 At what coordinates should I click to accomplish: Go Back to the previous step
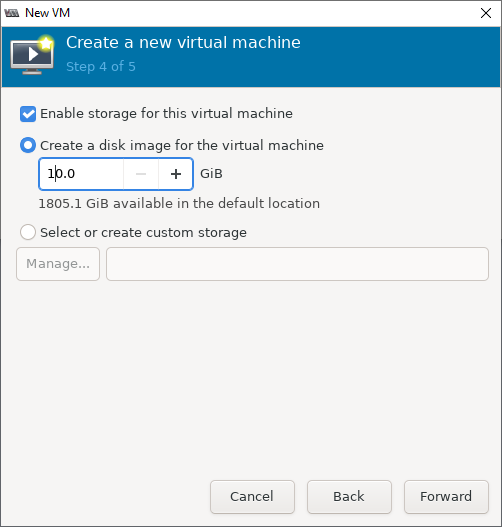pyautogui.click(x=349, y=497)
